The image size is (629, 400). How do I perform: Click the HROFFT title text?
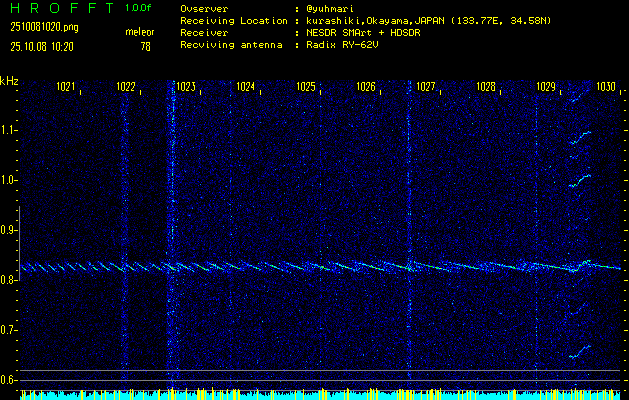(58, 7)
